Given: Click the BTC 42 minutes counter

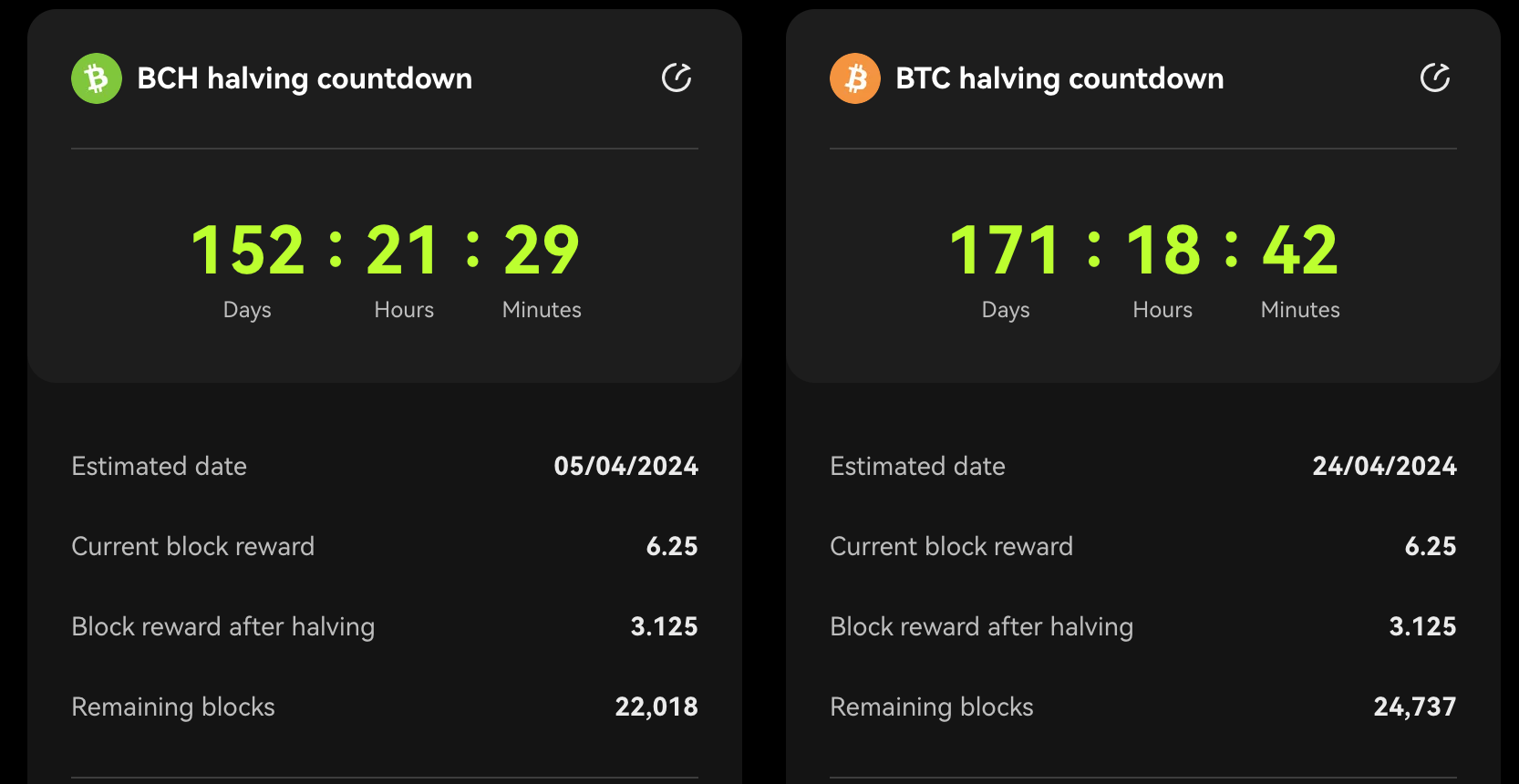Looking at the screenshot, I should pyautogui.click(x=1300, y=250).
